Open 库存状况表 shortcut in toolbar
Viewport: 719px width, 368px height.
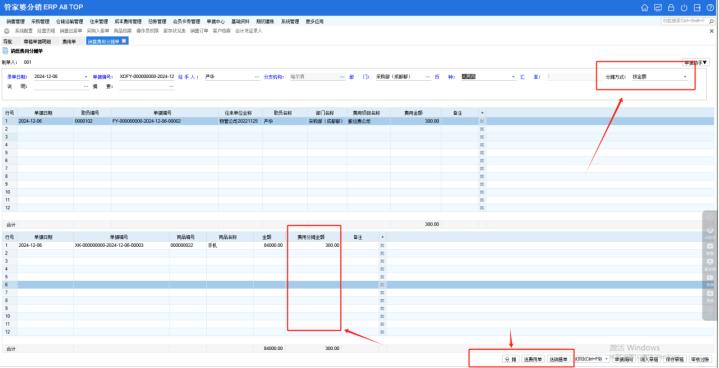(x=175, y=31)
